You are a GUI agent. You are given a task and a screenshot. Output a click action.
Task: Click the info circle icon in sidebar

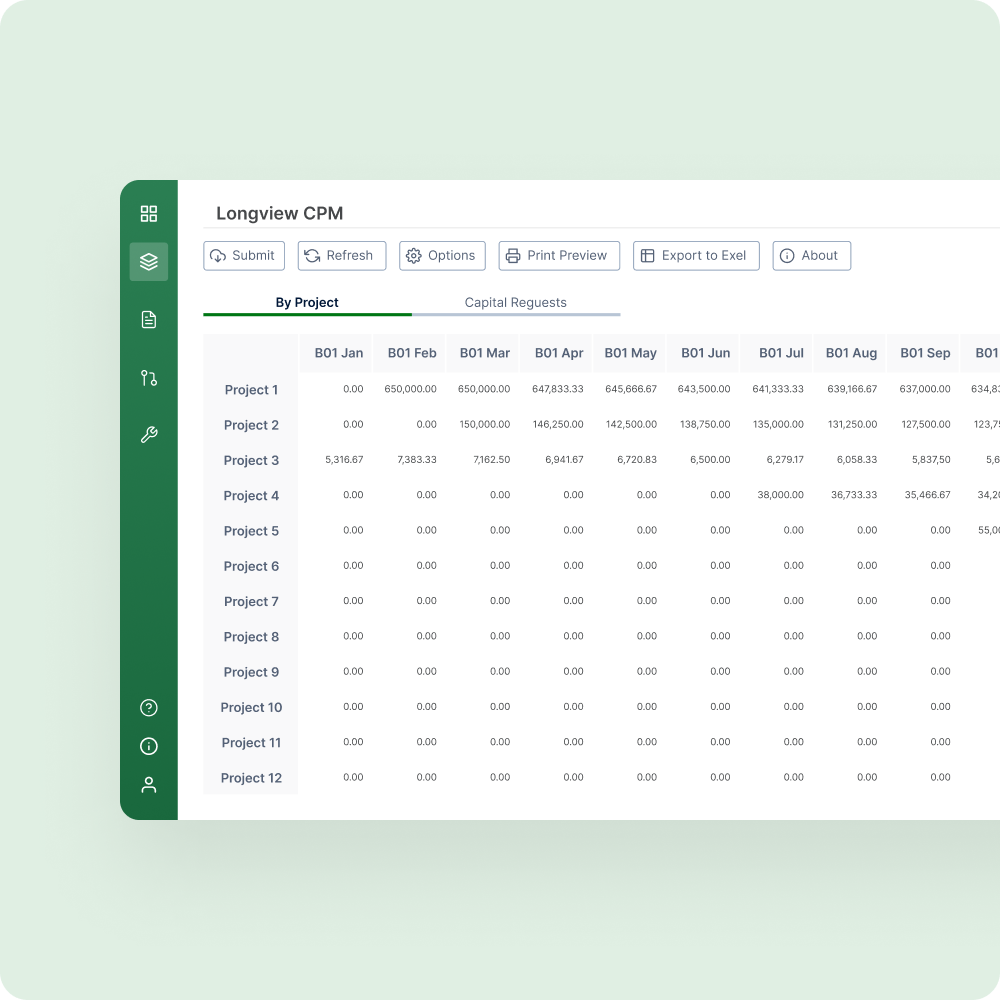coord(149,746)
